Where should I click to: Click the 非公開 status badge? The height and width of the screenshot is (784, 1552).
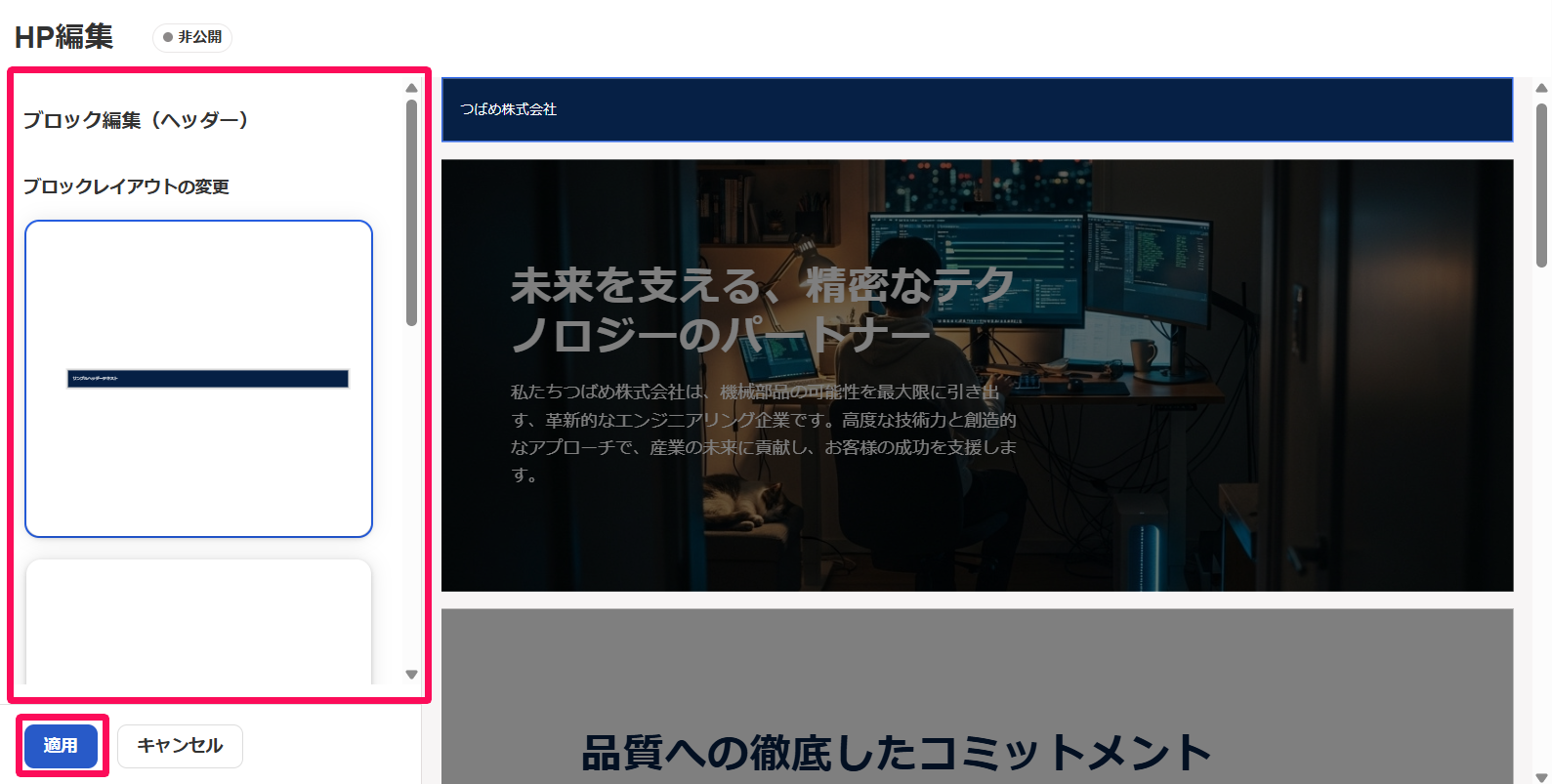[192, 37]
